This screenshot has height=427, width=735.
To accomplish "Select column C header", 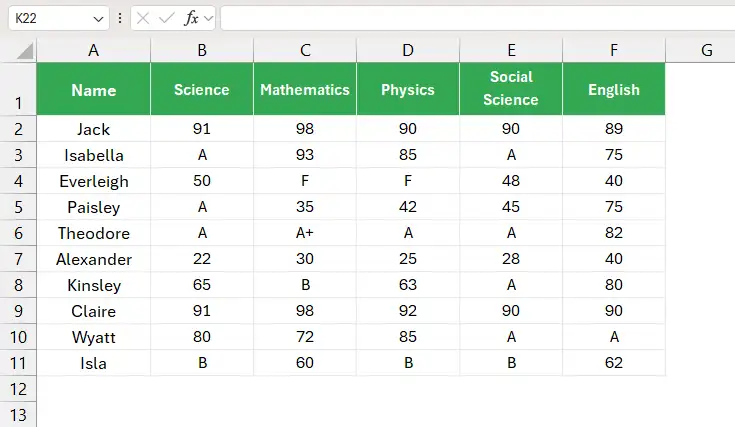I will (305, 50).
